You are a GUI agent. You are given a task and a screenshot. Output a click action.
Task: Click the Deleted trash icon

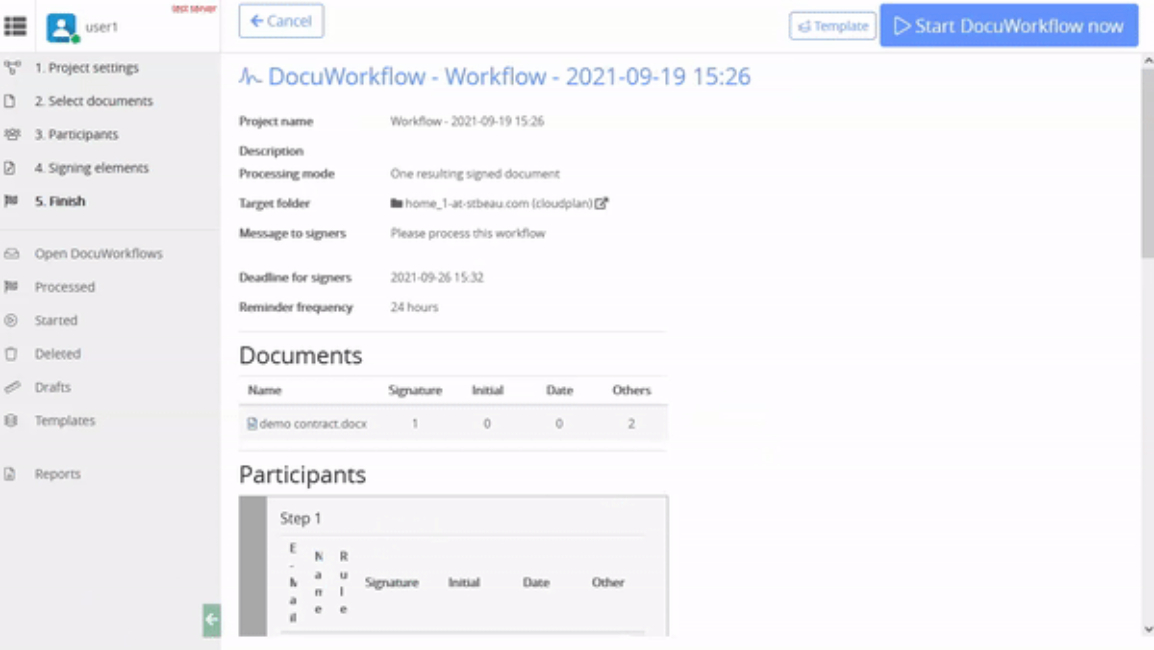pyautogui.click(x=11, y=353)
